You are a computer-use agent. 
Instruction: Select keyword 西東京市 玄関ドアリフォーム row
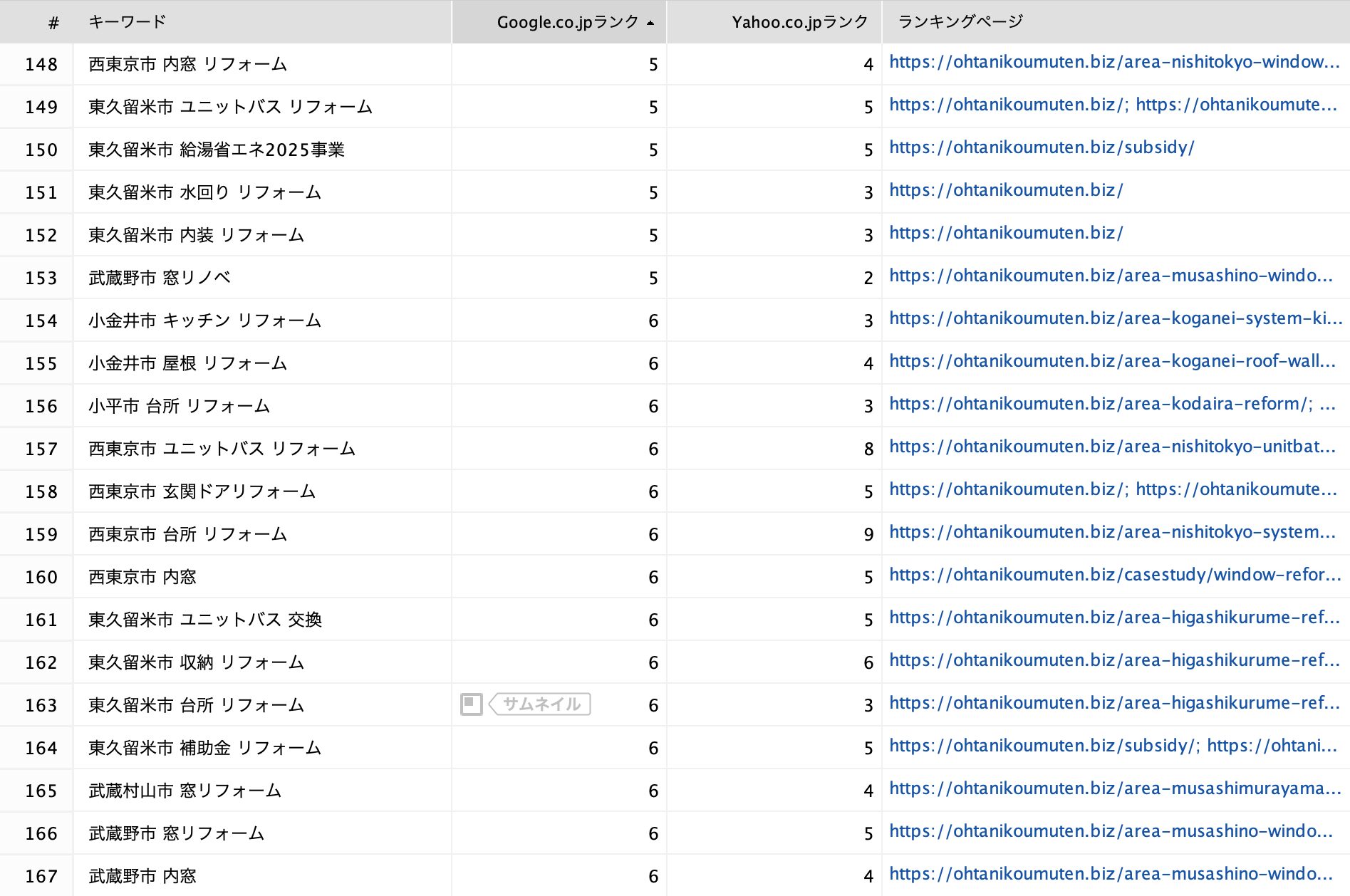pyautogui.click(x=202, y=491)
